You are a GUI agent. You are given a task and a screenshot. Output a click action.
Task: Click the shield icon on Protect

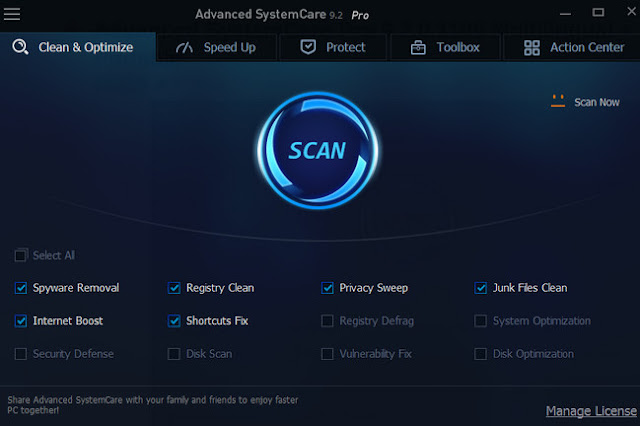click(308, 47)
